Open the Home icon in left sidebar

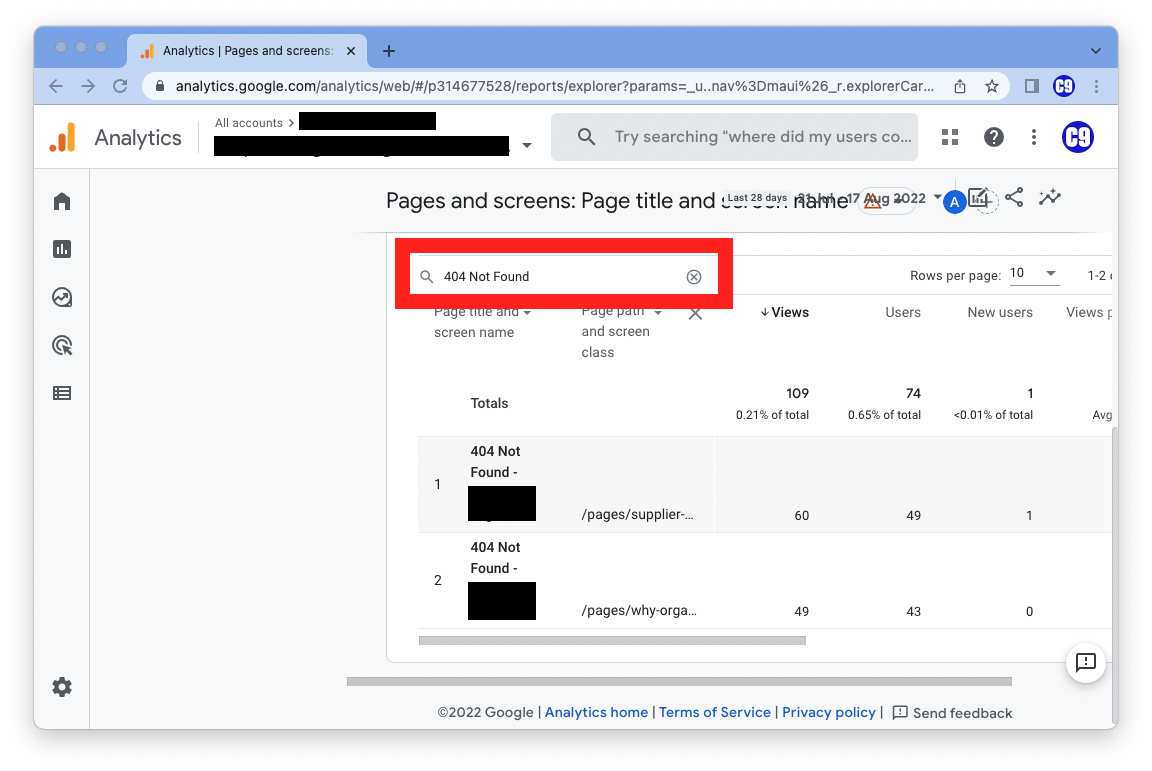click(x=62, y=201)
